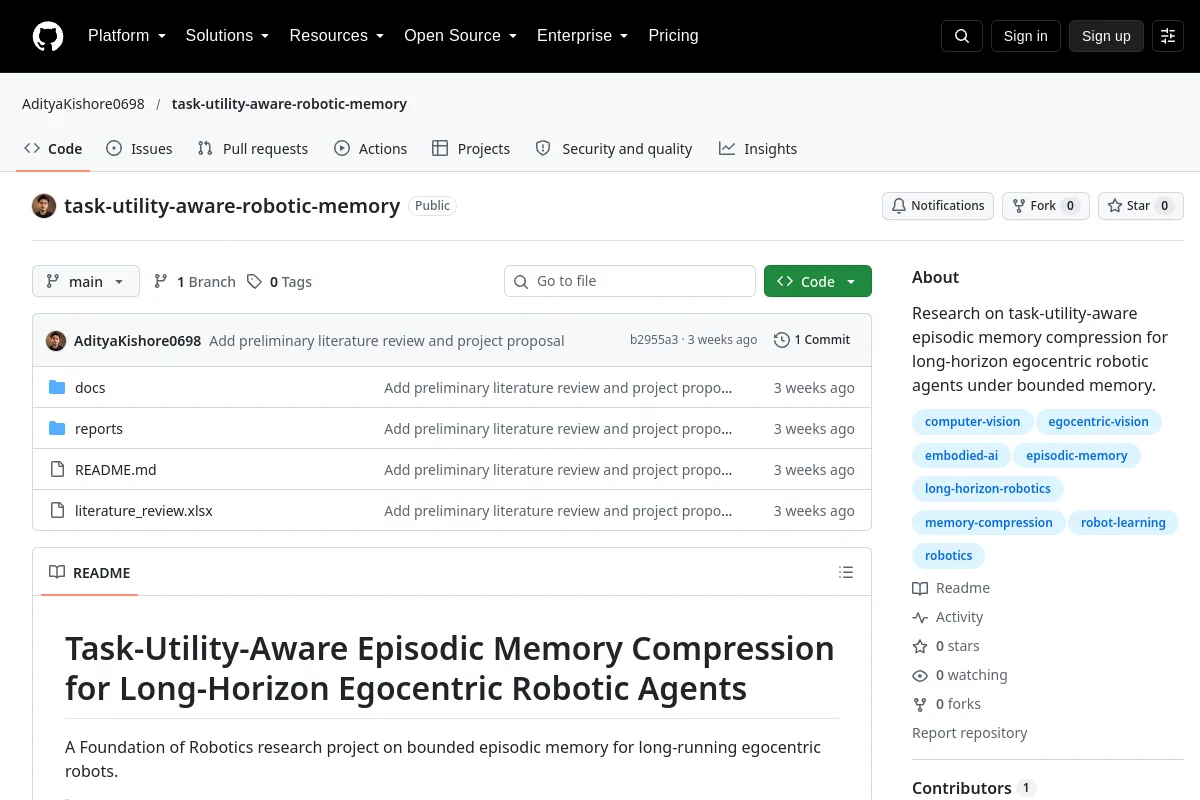Screen dimensions: 1200x800
Task: Click the bell icon on Notifications
Action: [x=899, y=206]
